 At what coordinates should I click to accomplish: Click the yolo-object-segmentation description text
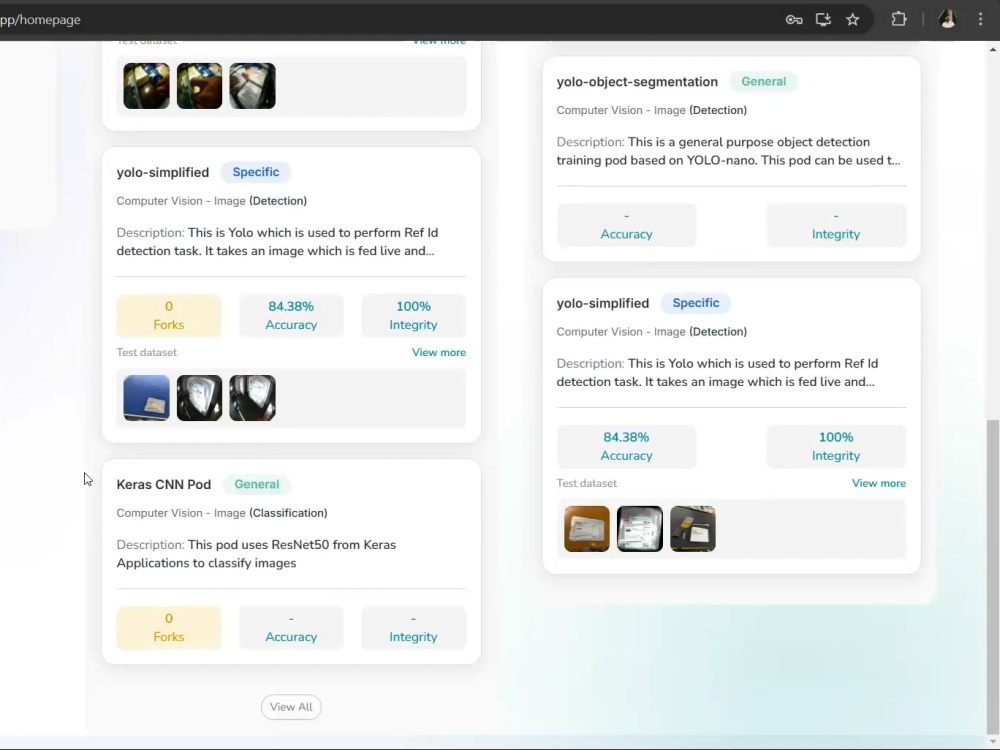pyautogui.click(x=728, y=151)
